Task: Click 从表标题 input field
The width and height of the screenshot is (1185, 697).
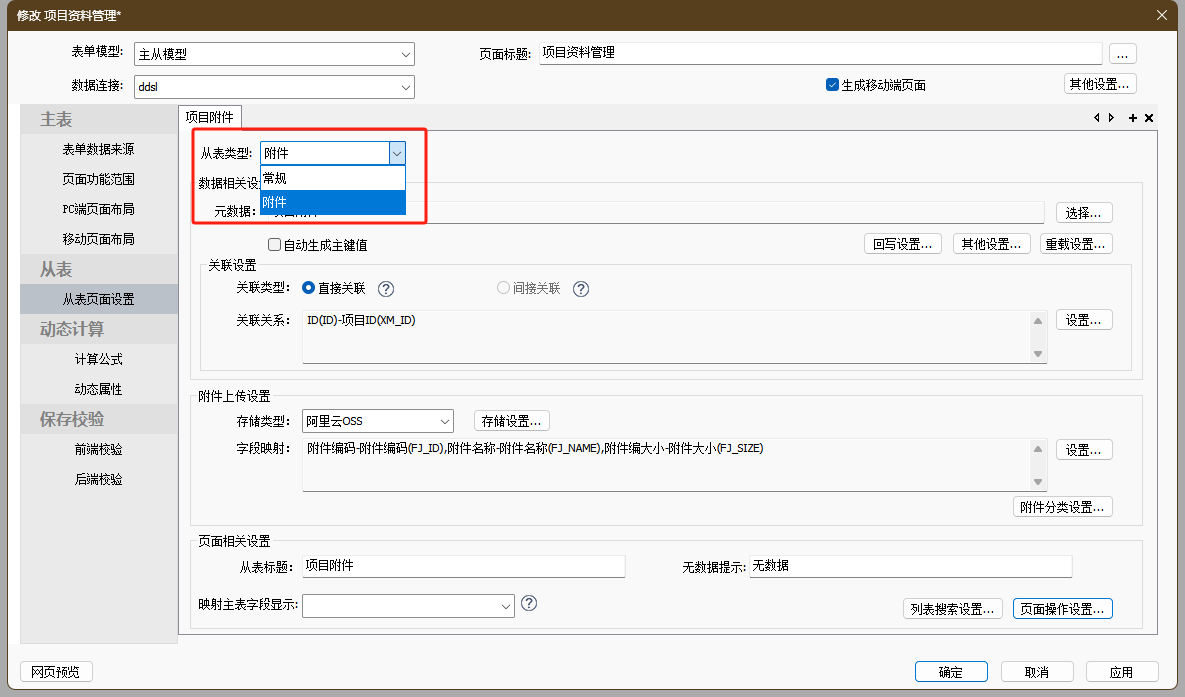Action: click(x=463, y=566)
